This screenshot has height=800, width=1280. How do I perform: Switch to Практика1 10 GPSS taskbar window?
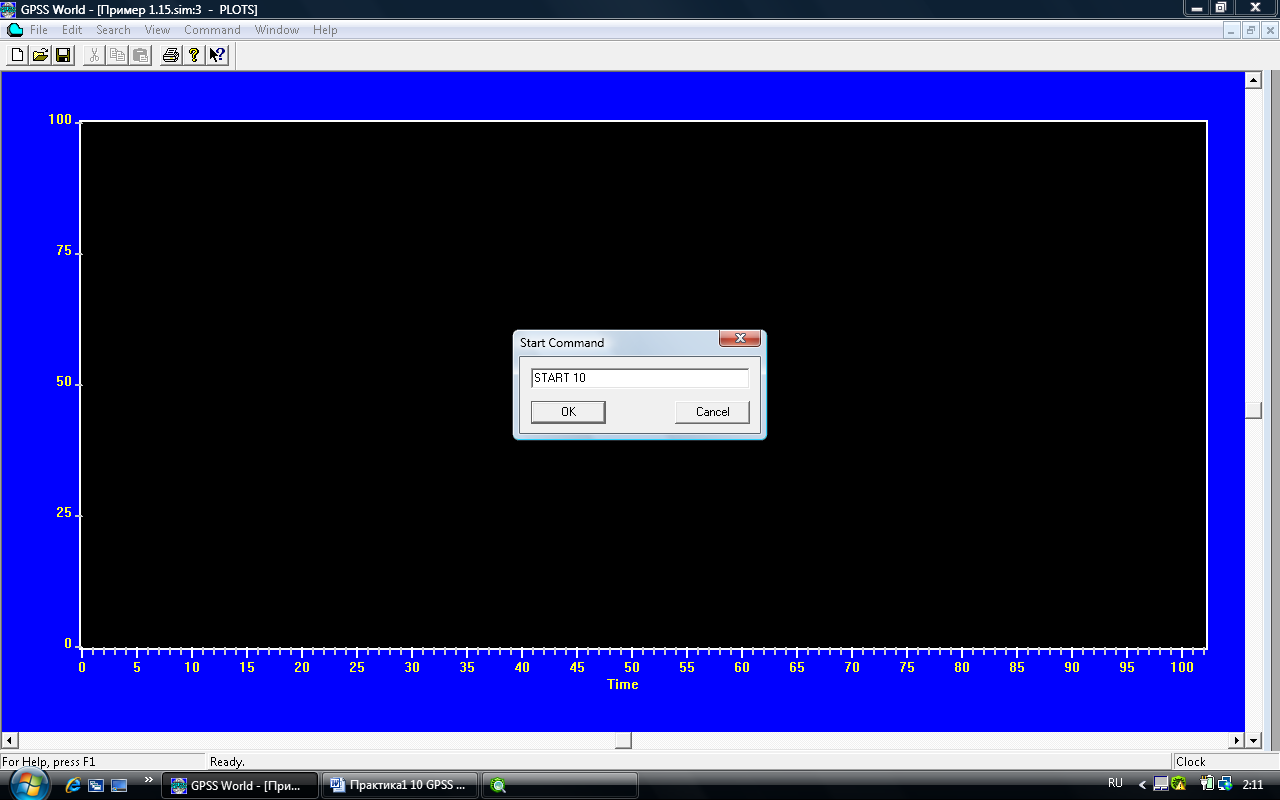(x=400, y=785)
